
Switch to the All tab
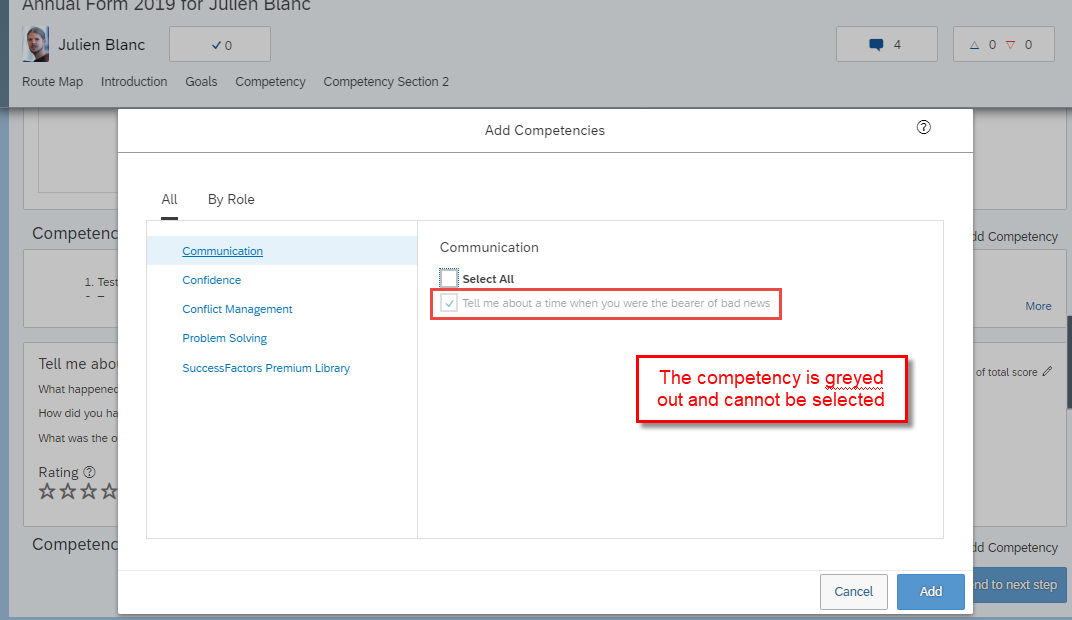click(x=170, y=200)
